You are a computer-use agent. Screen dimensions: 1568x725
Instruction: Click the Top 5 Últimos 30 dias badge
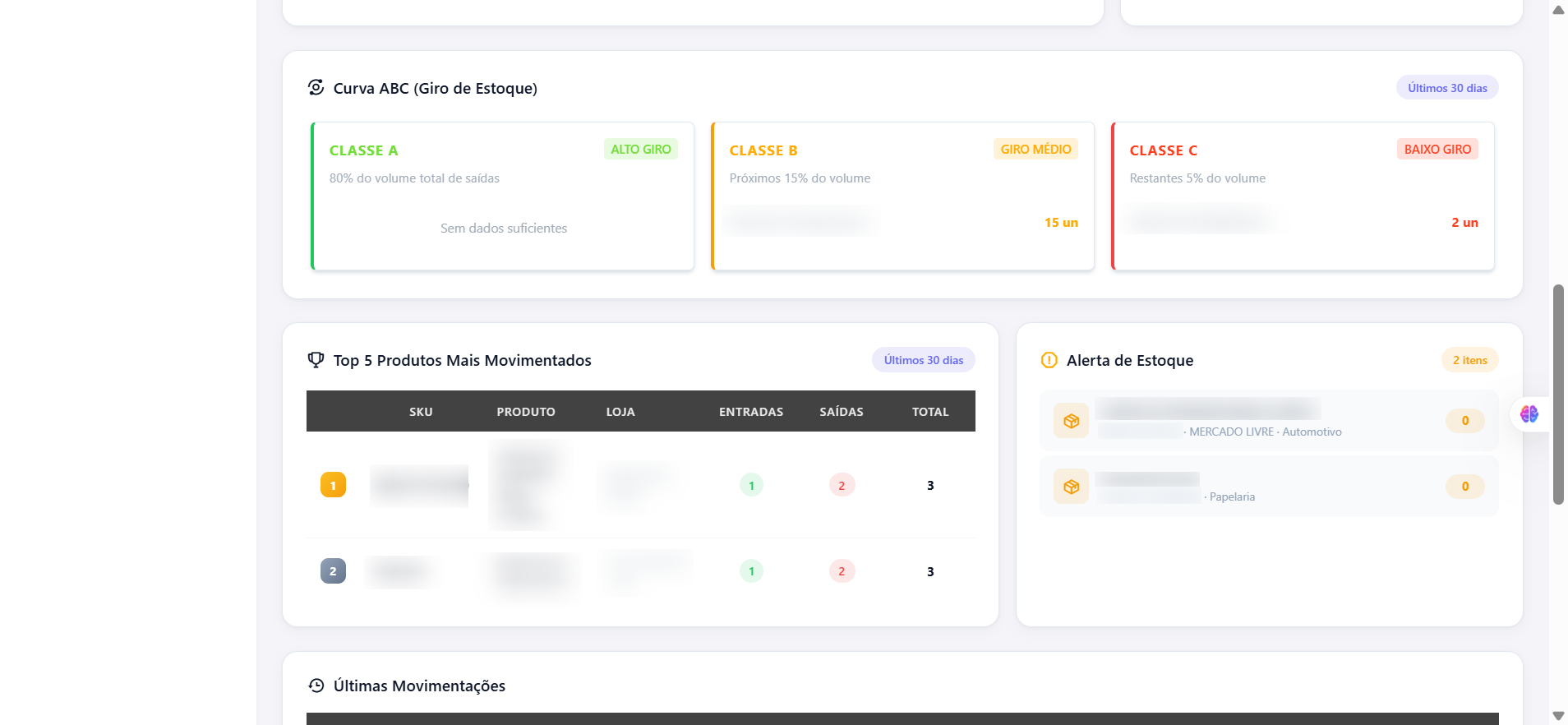pos(924,360)
